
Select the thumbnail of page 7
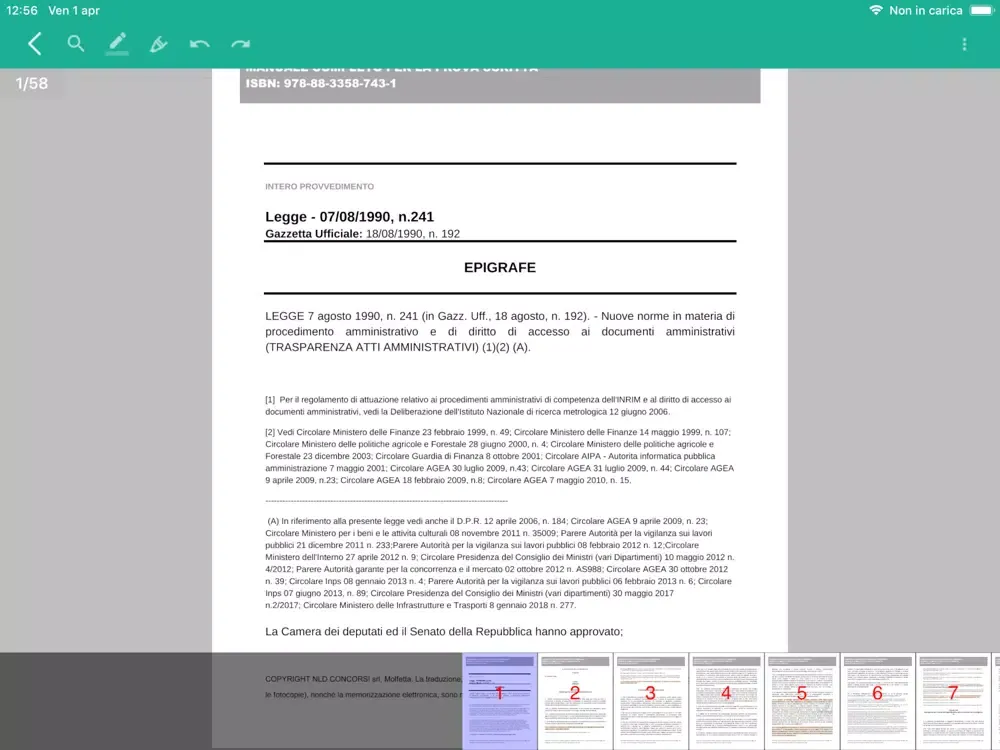(953, 698)
